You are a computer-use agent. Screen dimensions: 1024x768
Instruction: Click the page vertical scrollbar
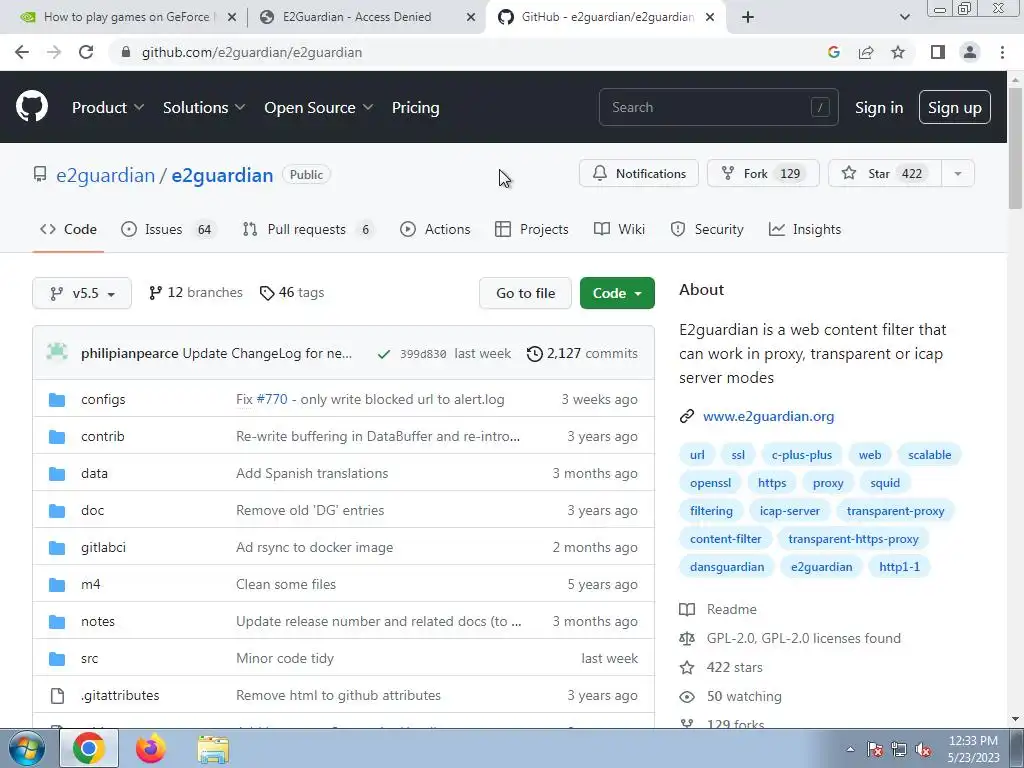pyautogui.click(x=1016, y=149)
